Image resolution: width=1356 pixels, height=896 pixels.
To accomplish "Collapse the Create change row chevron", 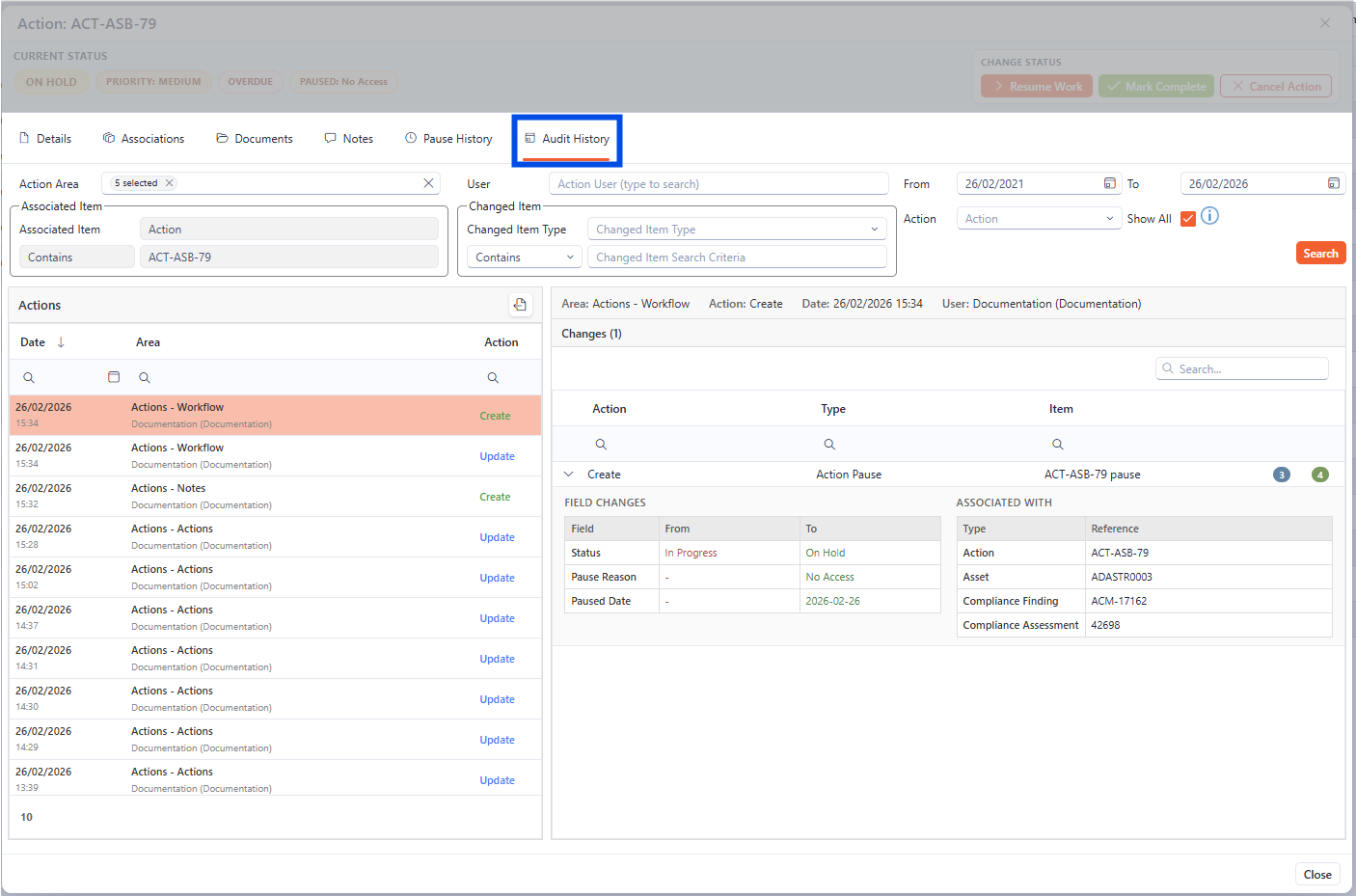I will (568, 475).
